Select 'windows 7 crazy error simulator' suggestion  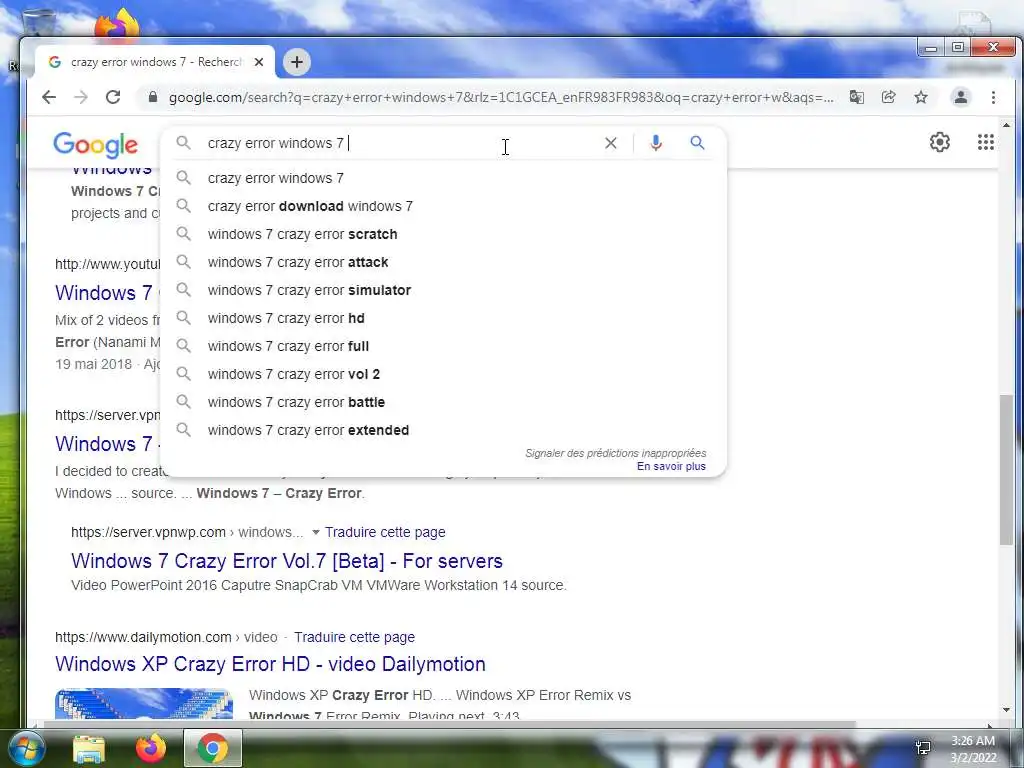pyautogui.click(x=443, y=291)
